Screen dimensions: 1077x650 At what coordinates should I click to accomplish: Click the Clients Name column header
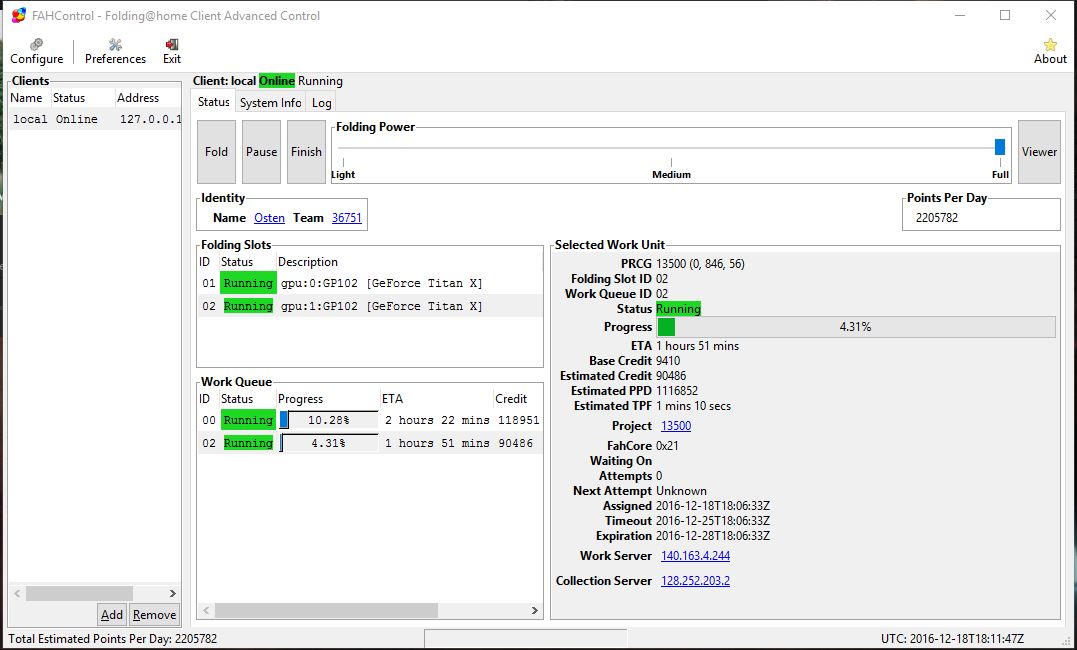pyautogui.click(x=29, y=98)
